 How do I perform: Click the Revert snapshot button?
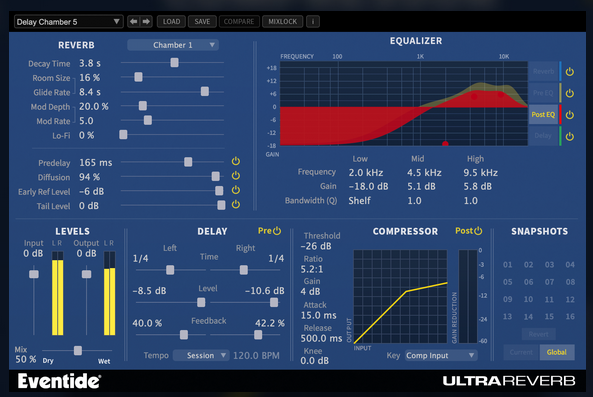pos(539,334)
